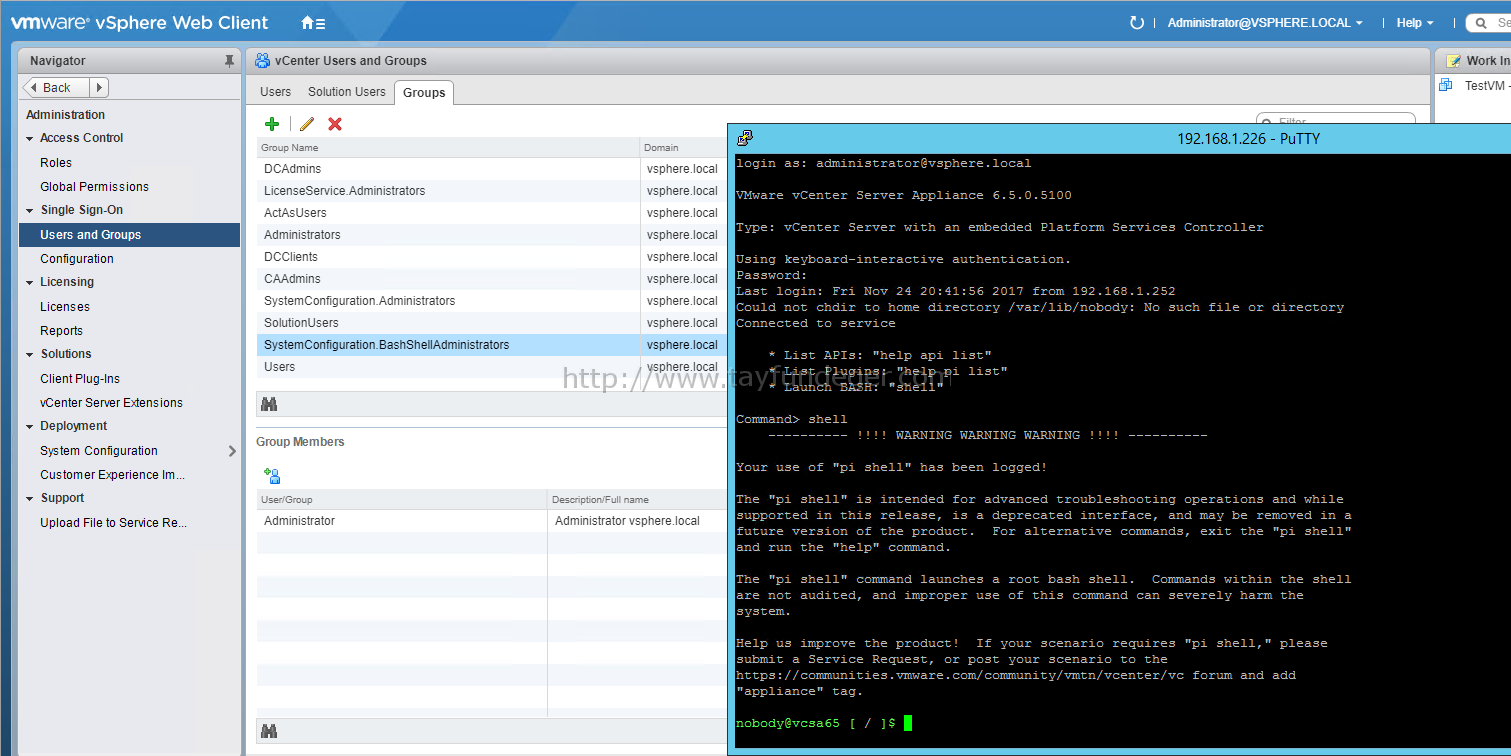Pin the Navigator panel
This screenshot has width=1511, height=756.
[x=229, y=61]
